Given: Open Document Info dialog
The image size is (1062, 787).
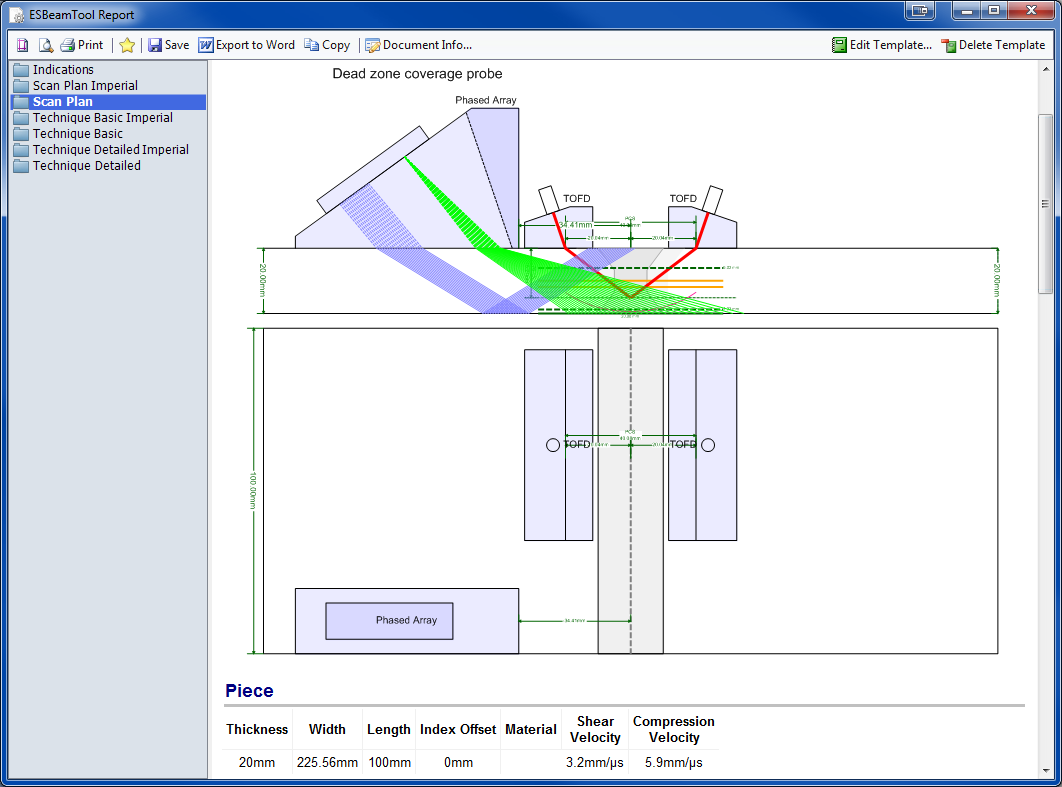Looking at the screenshot, I should pyautogui.click(x=419, y=45).
